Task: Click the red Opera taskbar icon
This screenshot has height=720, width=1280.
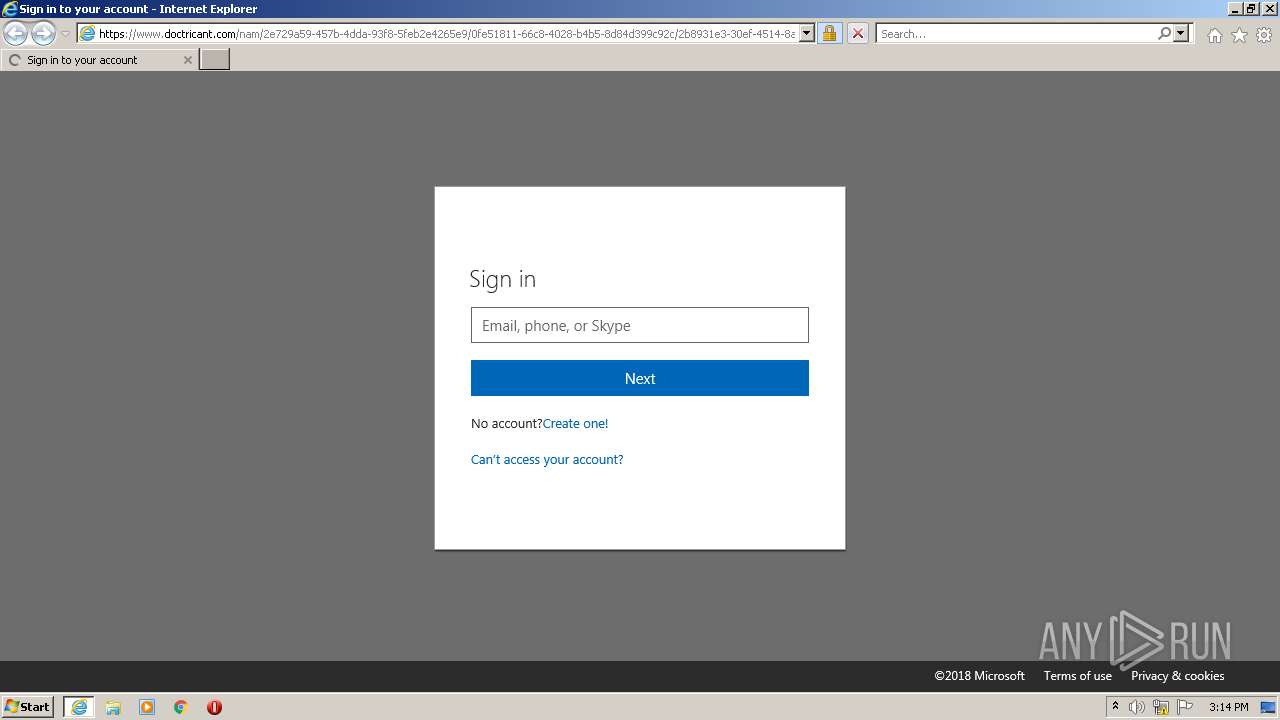Action: pos(214,707)
